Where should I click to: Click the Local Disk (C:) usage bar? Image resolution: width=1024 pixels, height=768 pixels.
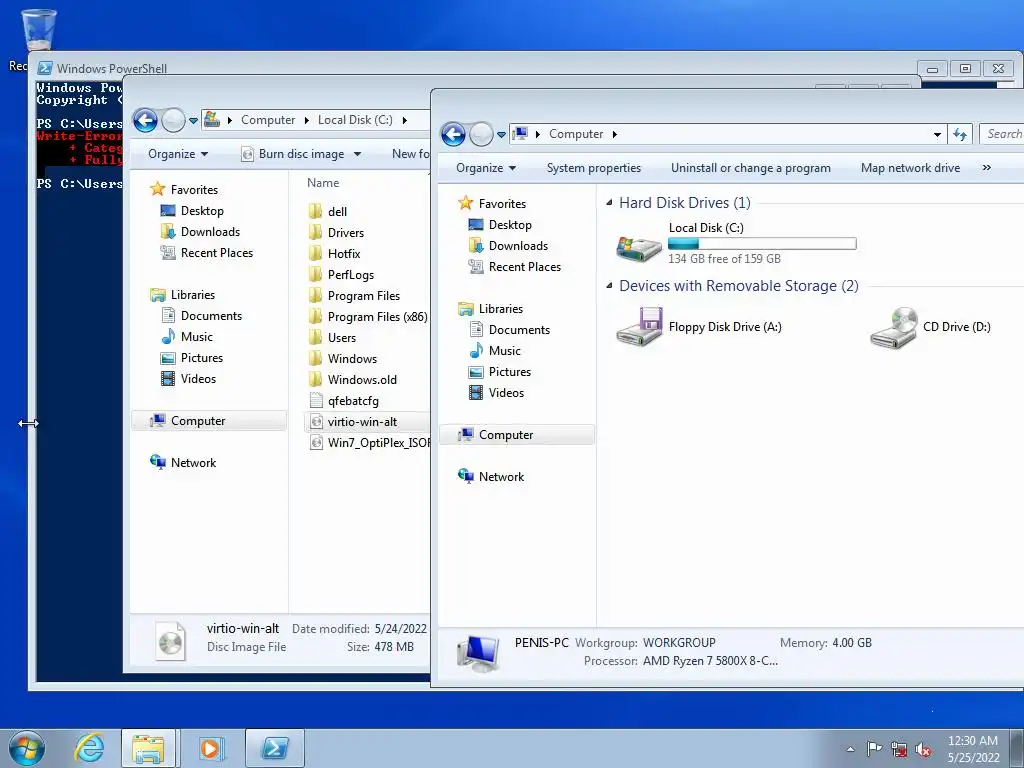[x=762, y=244]
